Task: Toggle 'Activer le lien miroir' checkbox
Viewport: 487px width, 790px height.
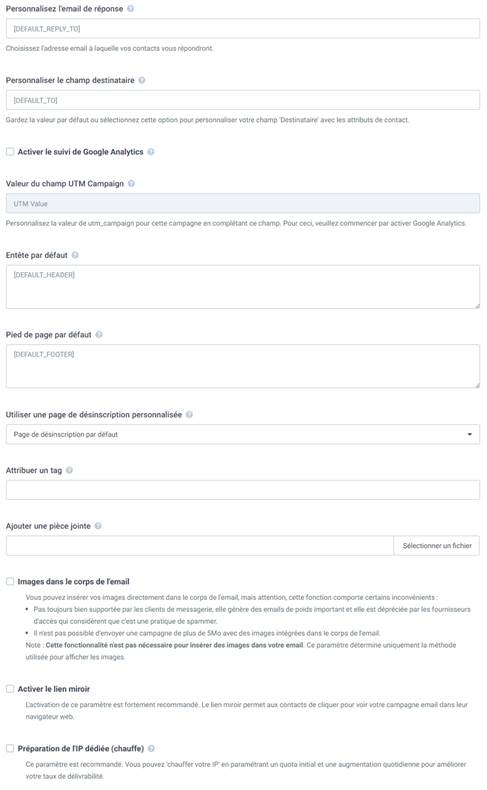Action: click(x=10, y=689)
